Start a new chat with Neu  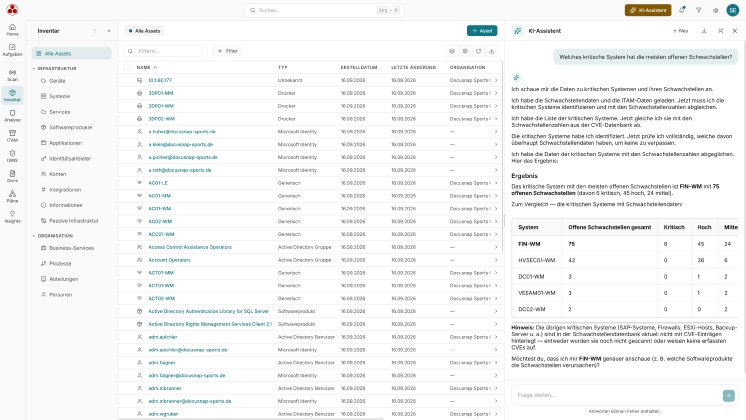point(680,31)
